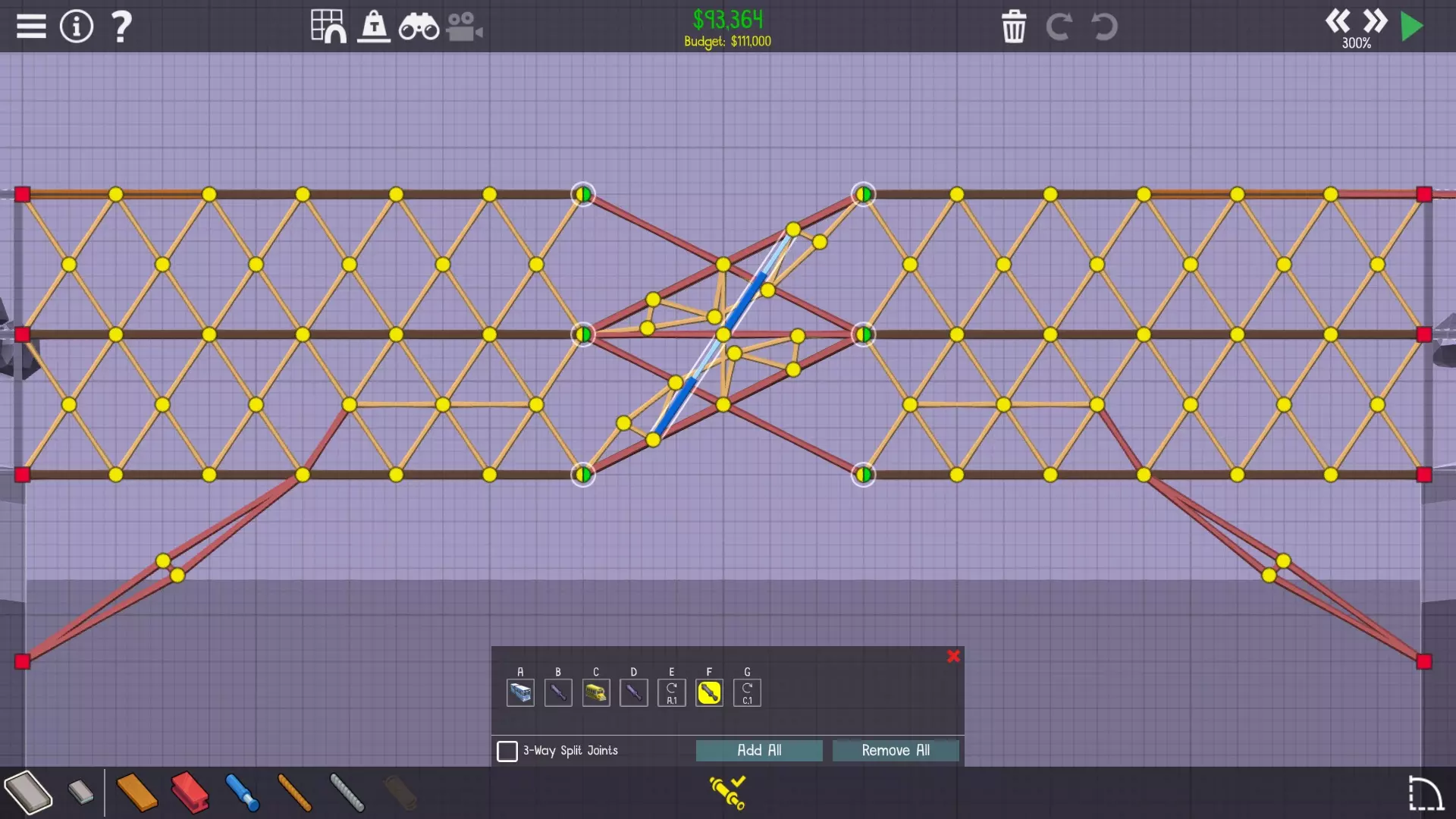Increase simulation speed with right arrows
This screenshot has width=1456, height=819.
click(x=1374, y=20)
